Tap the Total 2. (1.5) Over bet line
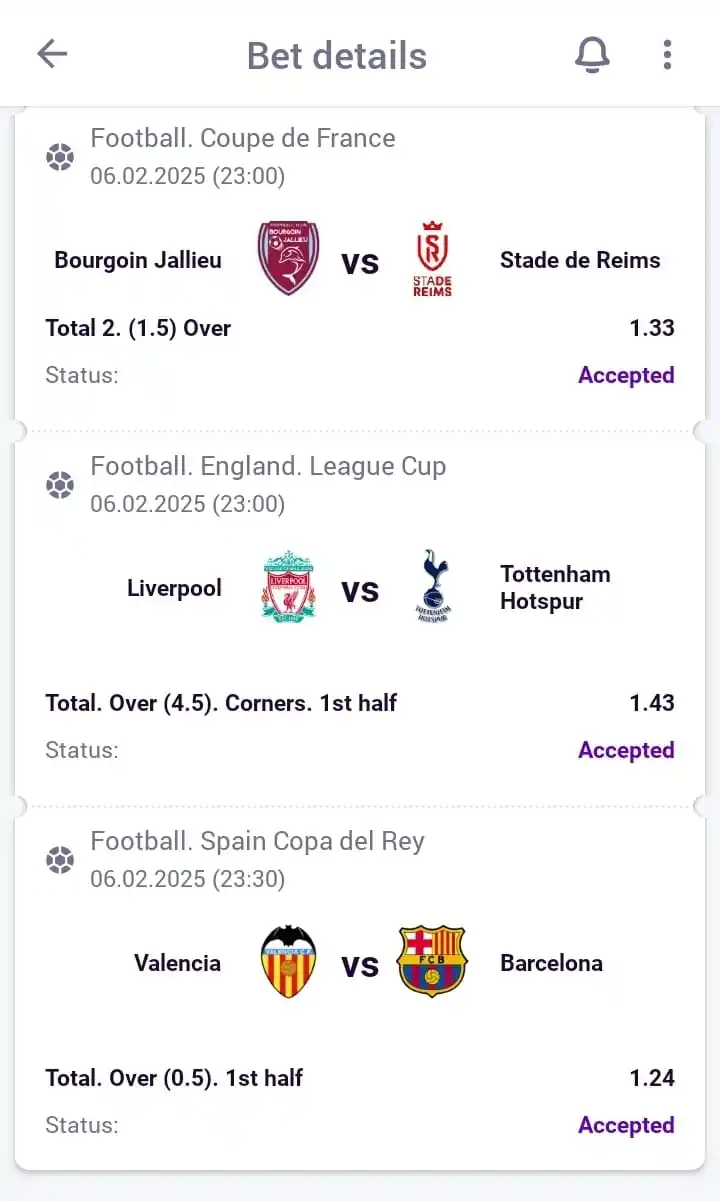 point(138,328)
